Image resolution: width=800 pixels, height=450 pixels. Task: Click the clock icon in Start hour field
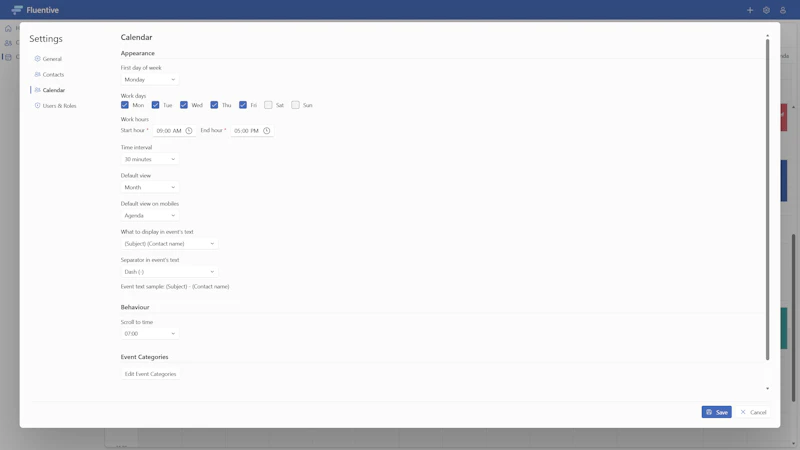[x=189, y=131]
